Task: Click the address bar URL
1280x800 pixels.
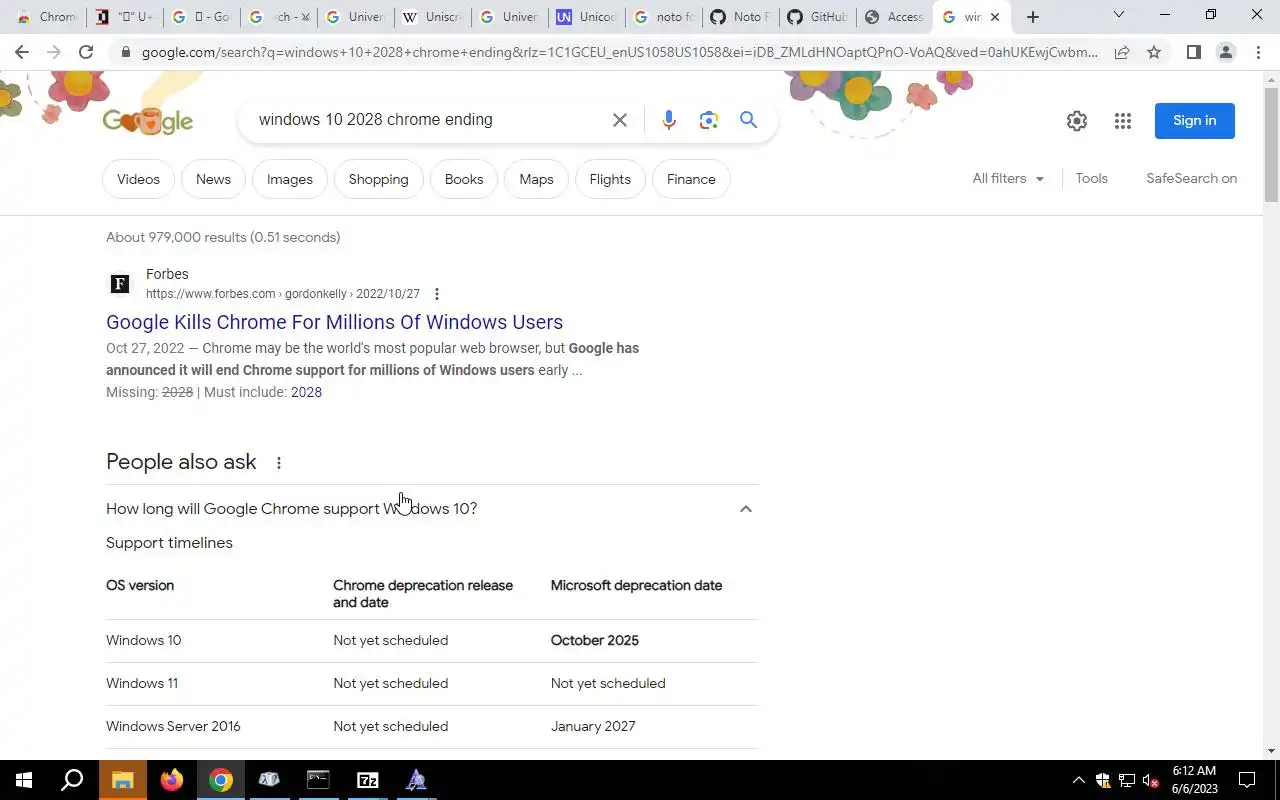Action: click(x=619, y=52)
